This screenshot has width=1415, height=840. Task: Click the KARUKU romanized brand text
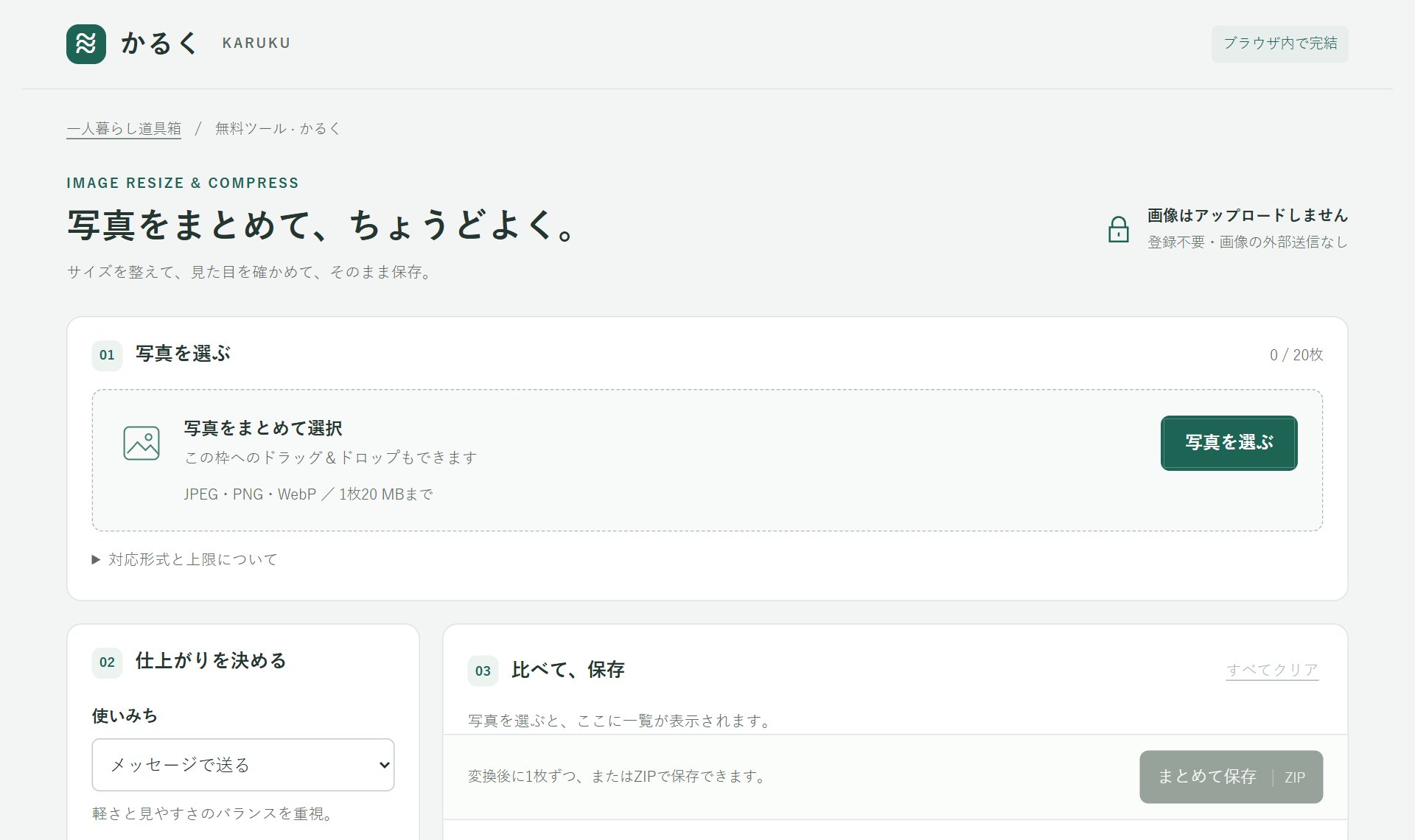click(x=256, y=43)
